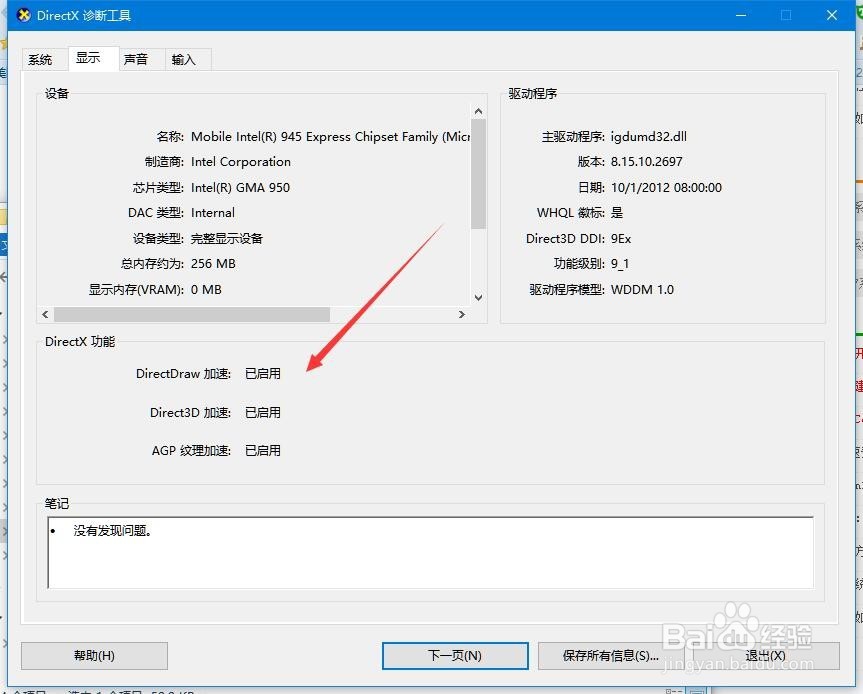The height and width of the screenshot is (694, 863).
Task: Click the 帮助(H) button
Action: 94,655
